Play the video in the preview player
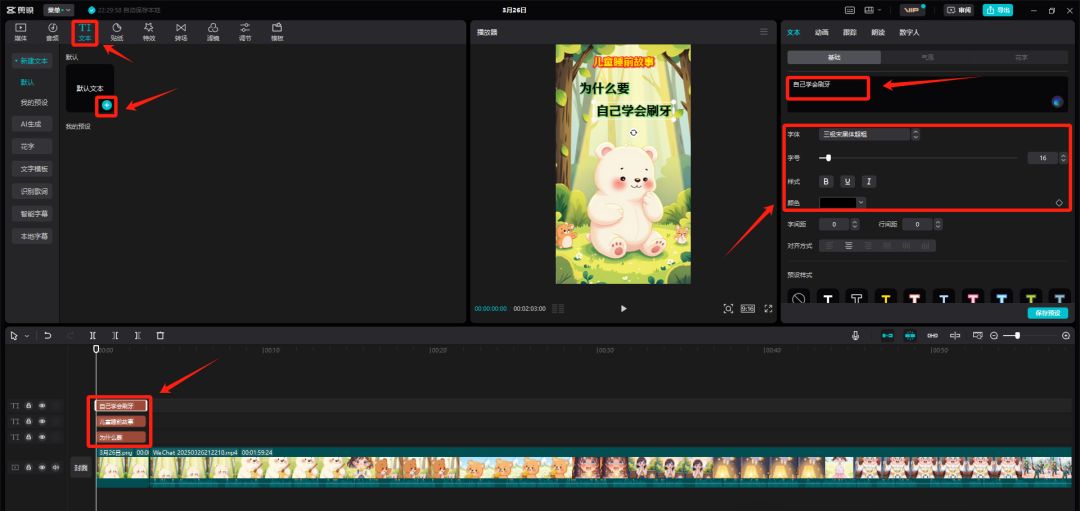The height and width of the screenshot is (511, 1080). 624,309
